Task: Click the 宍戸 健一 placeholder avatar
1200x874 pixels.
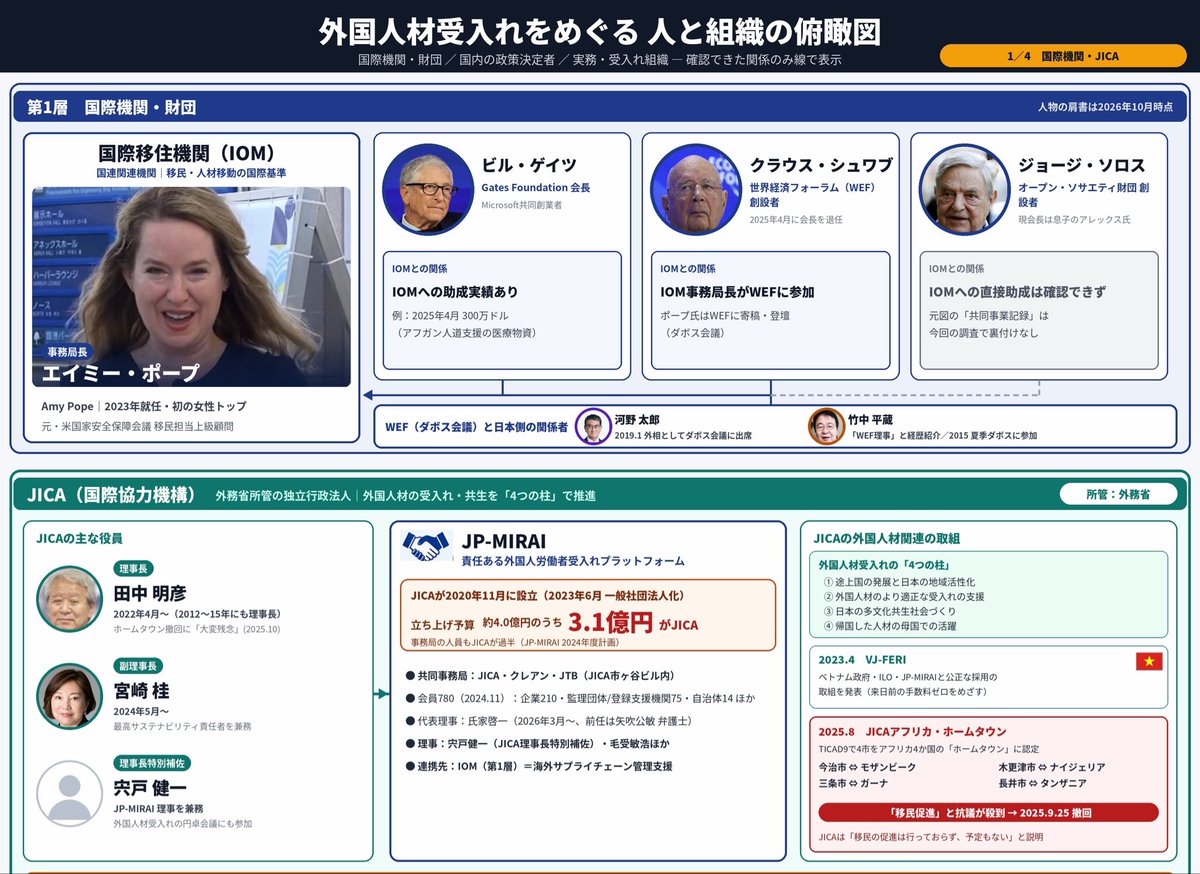Action: pos(70,793)
